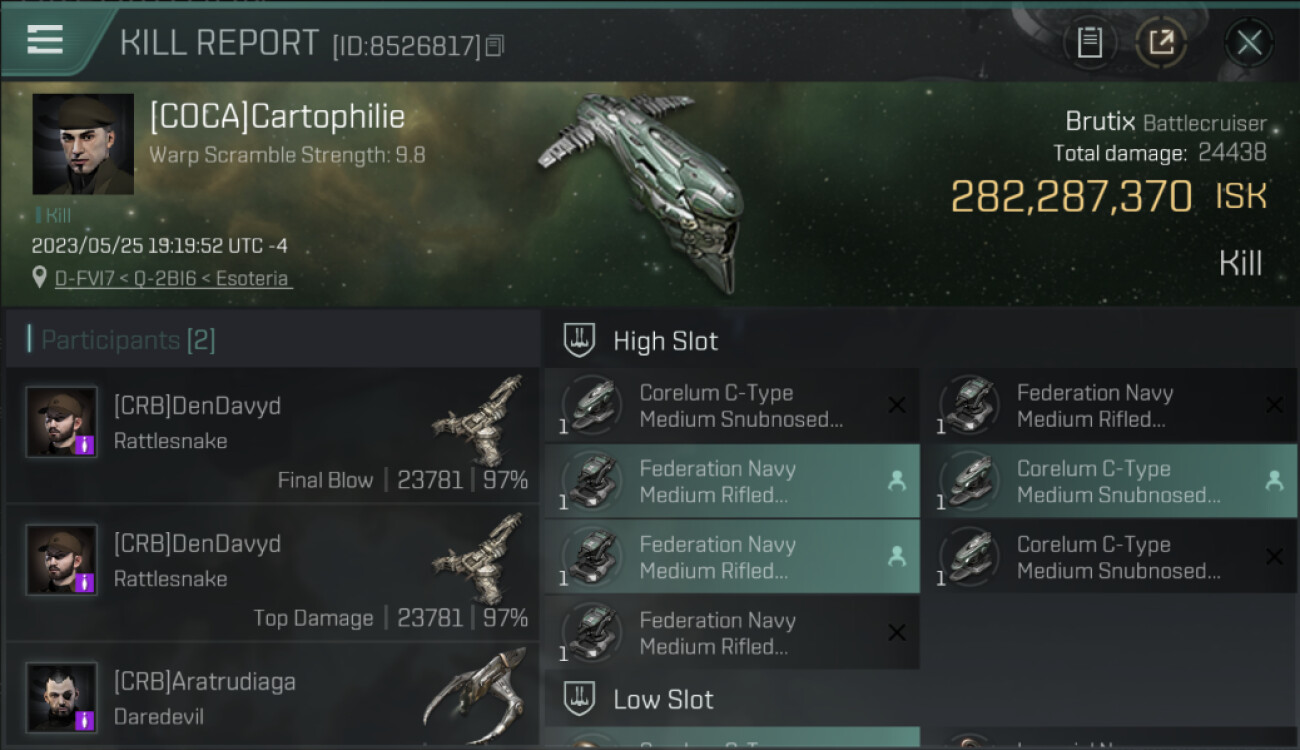
Task: Copy the kill report ID with the copy icon
Action: click(495, 46)
